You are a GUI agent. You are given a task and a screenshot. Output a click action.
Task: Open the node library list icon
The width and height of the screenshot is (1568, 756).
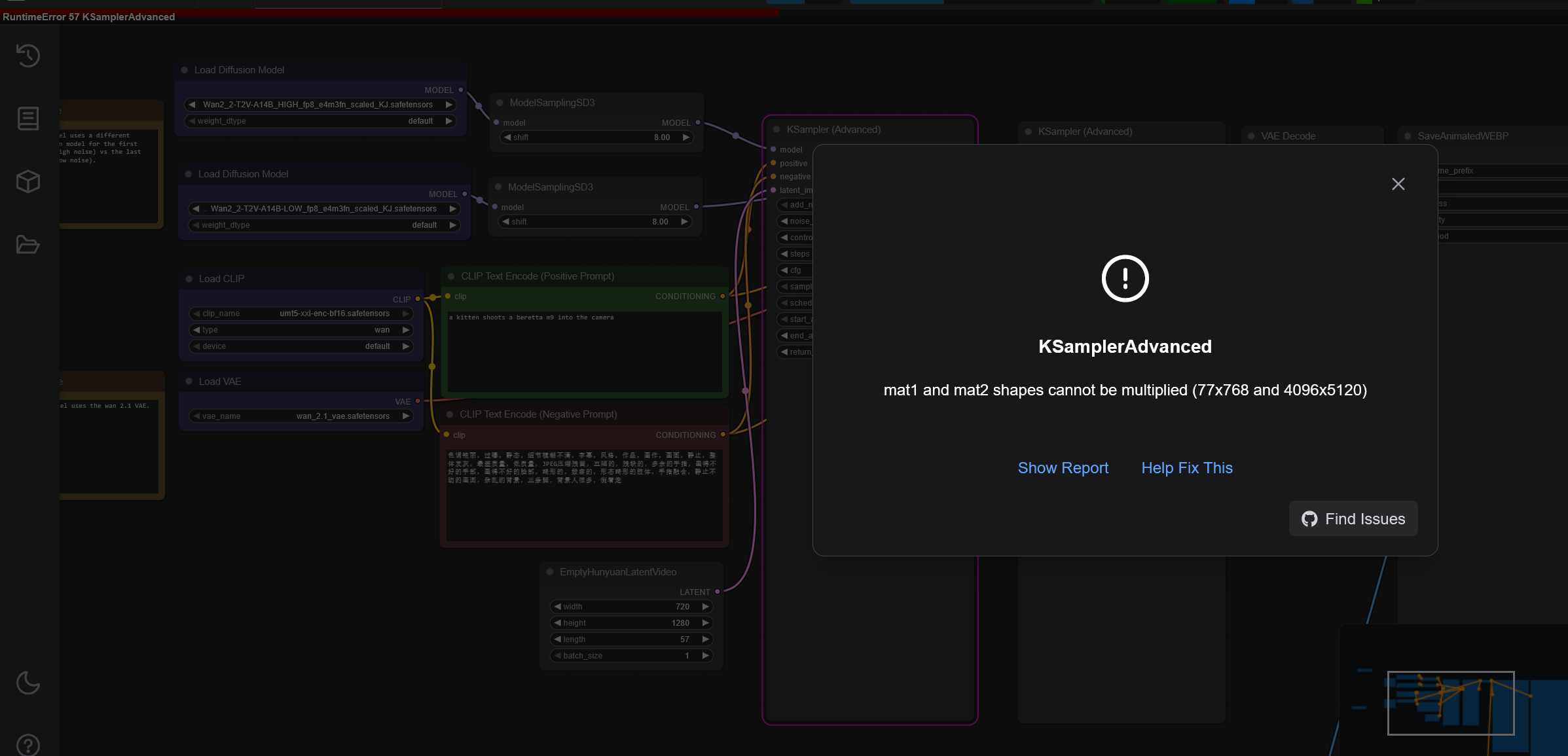pyautogui.click(x=28, y=118)
